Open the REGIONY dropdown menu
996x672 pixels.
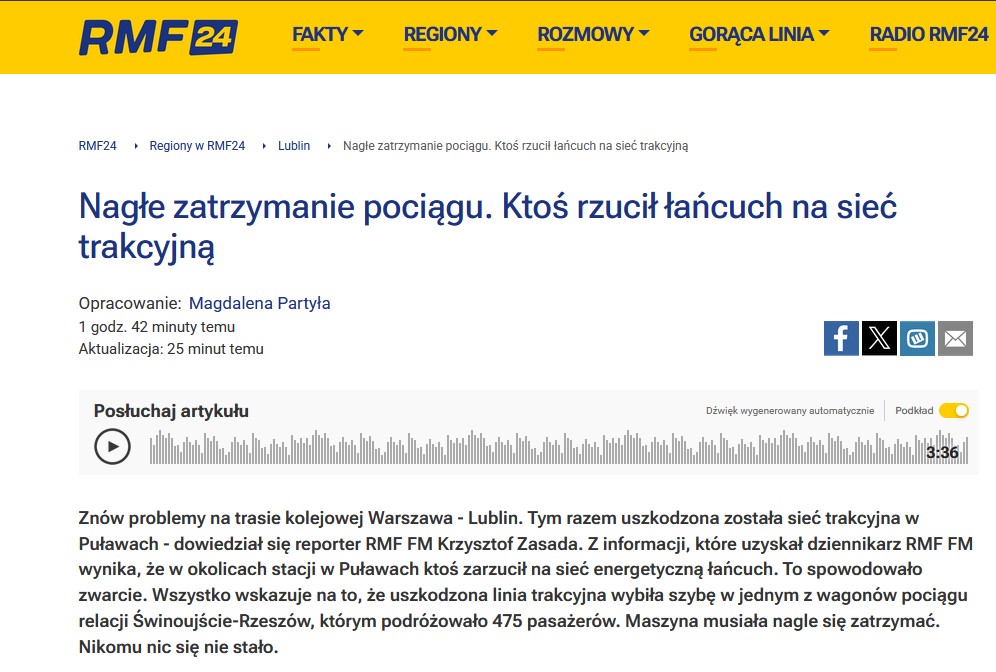point(450,34)
